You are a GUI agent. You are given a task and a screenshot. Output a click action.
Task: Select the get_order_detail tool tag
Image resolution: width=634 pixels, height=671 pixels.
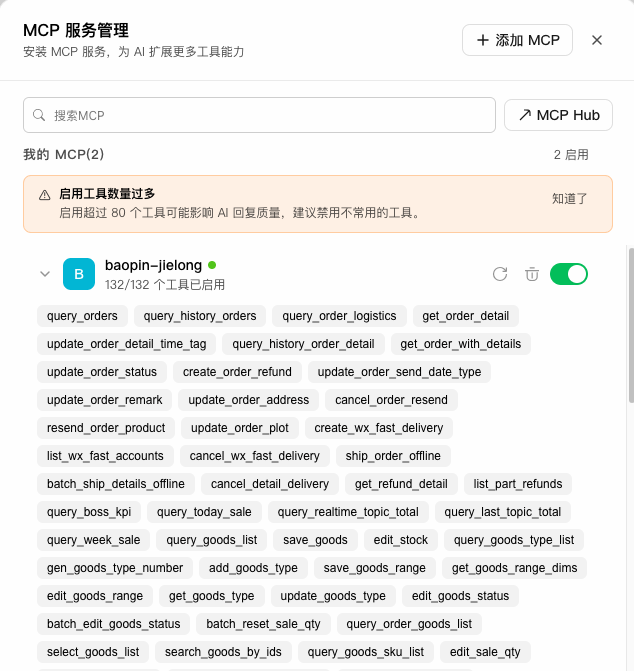click(466, 316)
